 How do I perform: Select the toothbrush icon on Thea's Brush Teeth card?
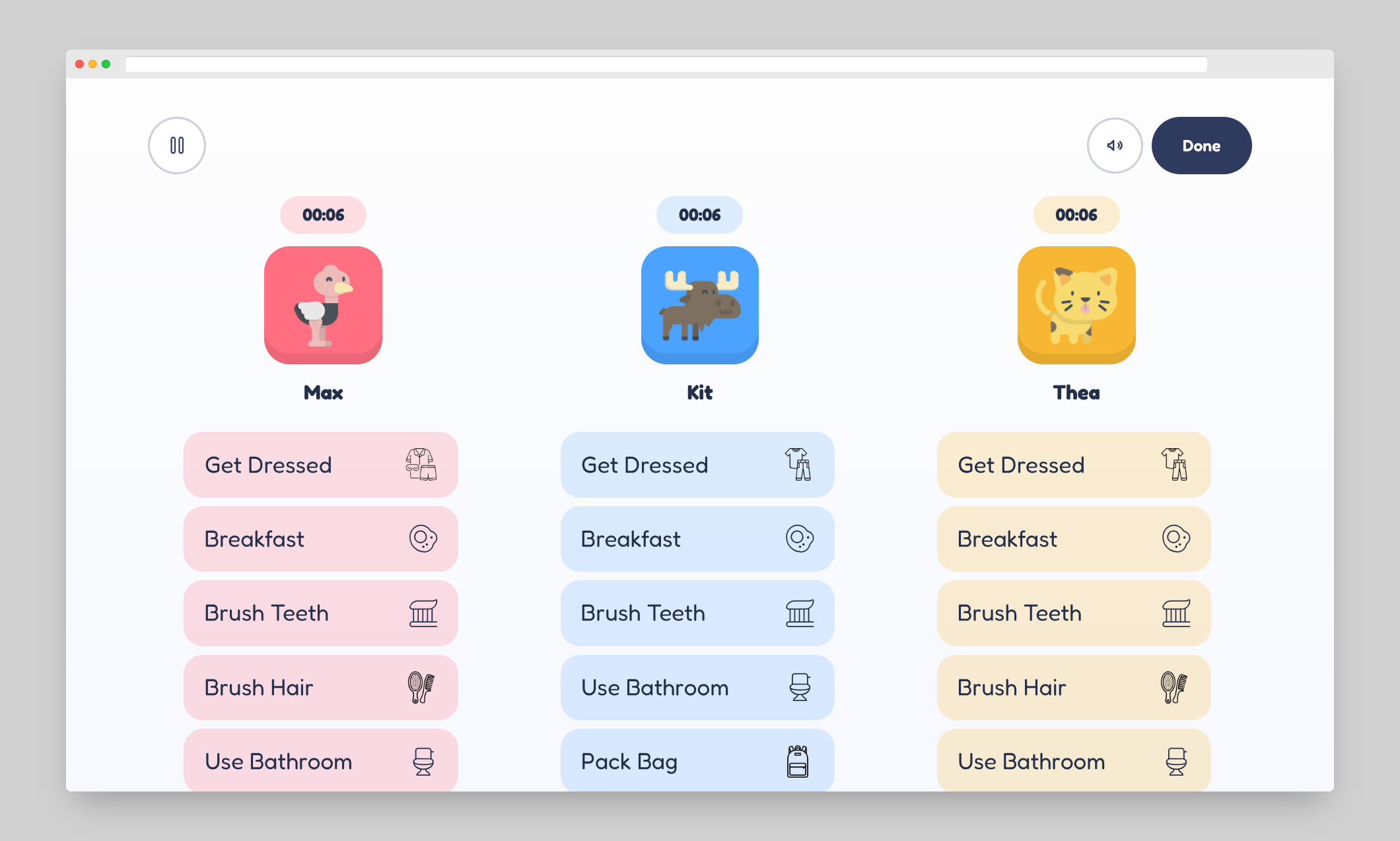(x=1177, y=613)
